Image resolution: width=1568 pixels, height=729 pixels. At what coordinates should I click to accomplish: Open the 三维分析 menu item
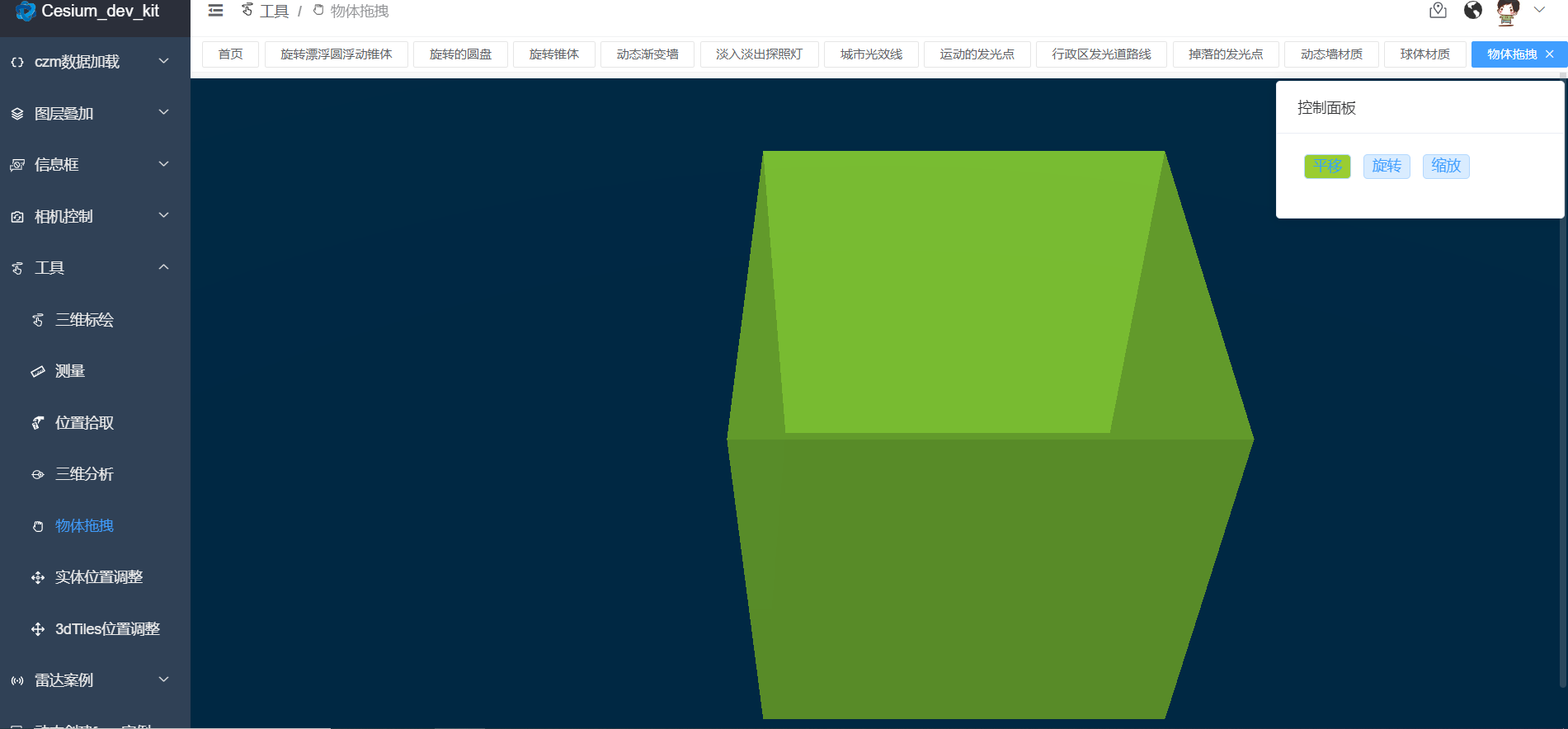tap(95, 475)
